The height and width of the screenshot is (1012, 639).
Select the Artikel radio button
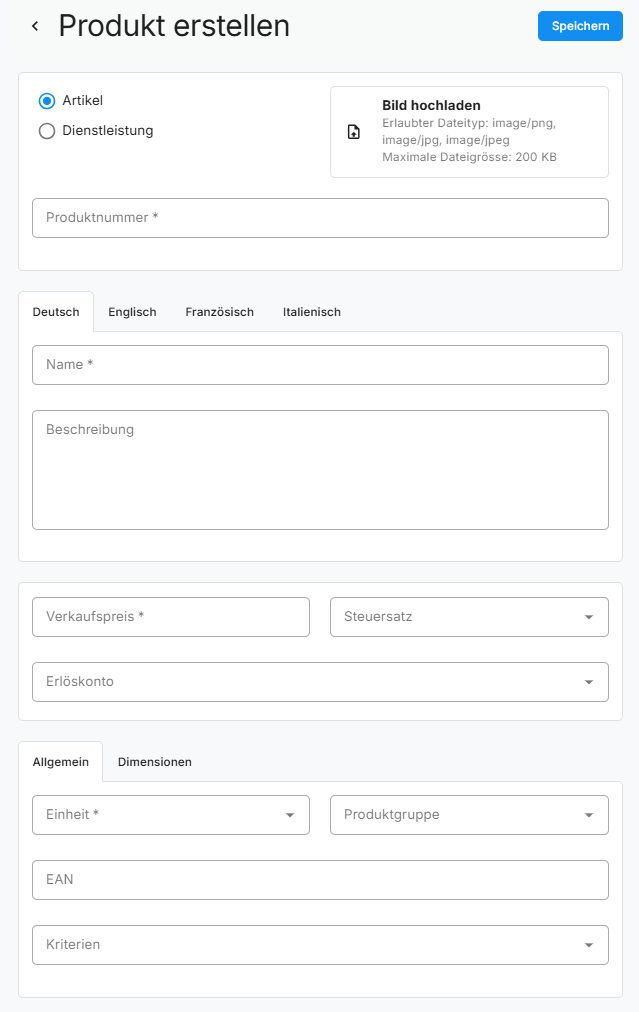pos(47,101)
